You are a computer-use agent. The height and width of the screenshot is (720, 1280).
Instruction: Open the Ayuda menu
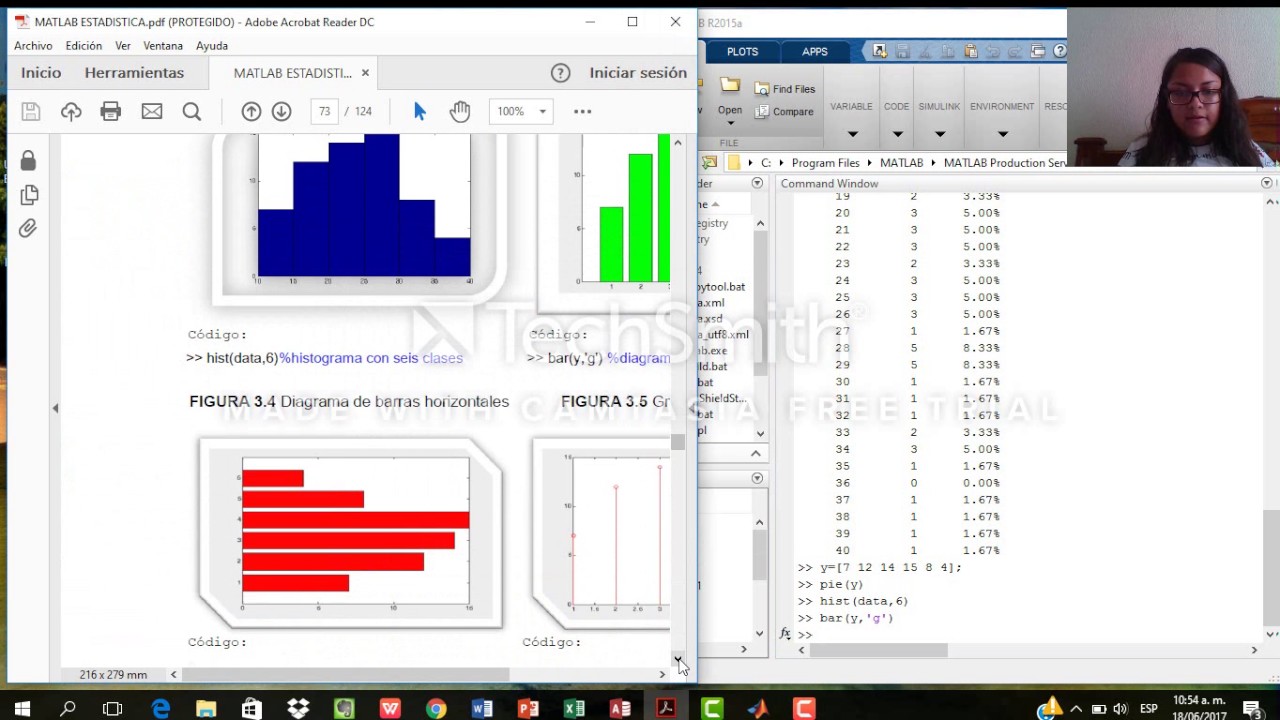tap(212, 46)
